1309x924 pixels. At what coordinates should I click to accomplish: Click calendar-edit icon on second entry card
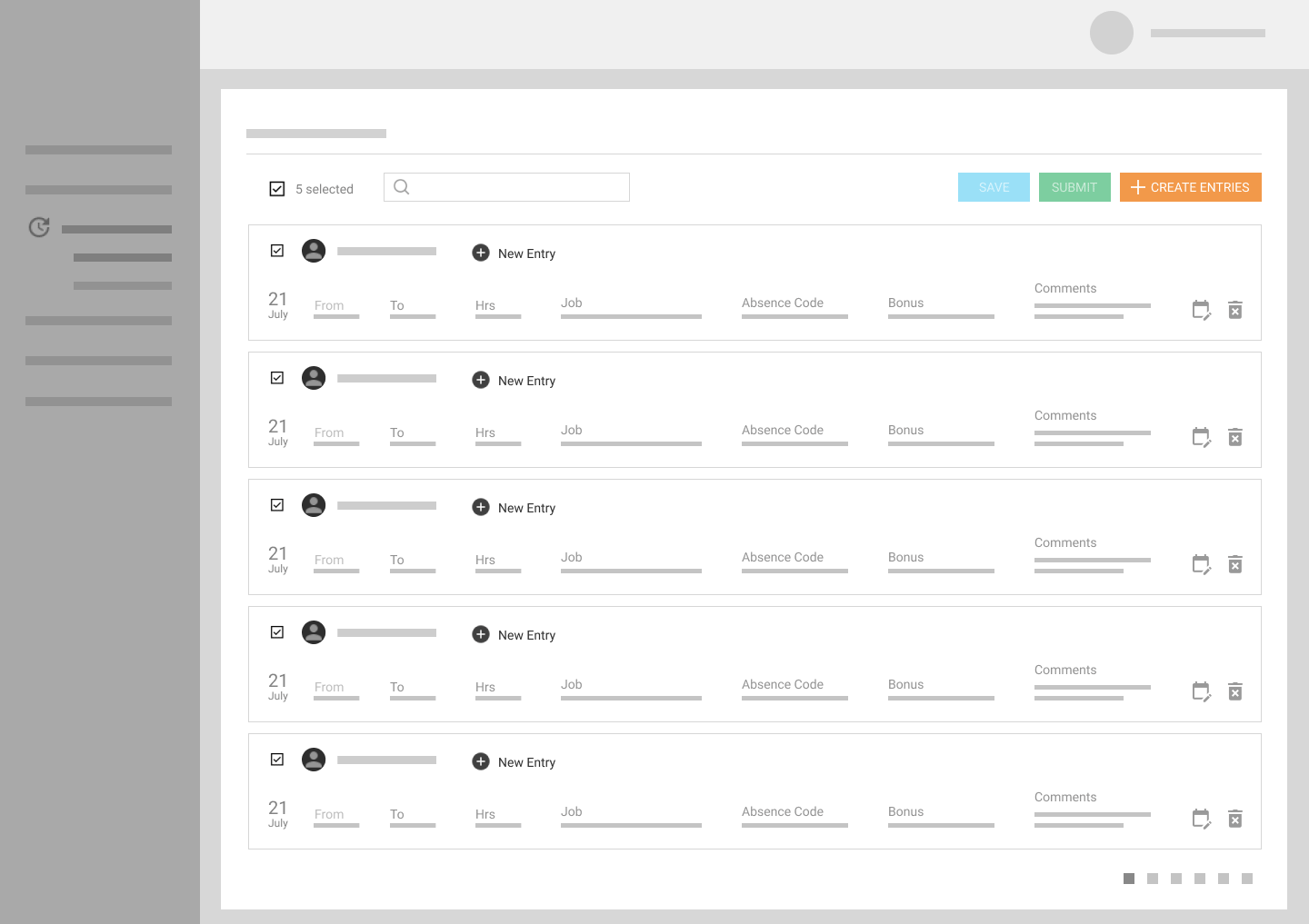[1202, 437]
